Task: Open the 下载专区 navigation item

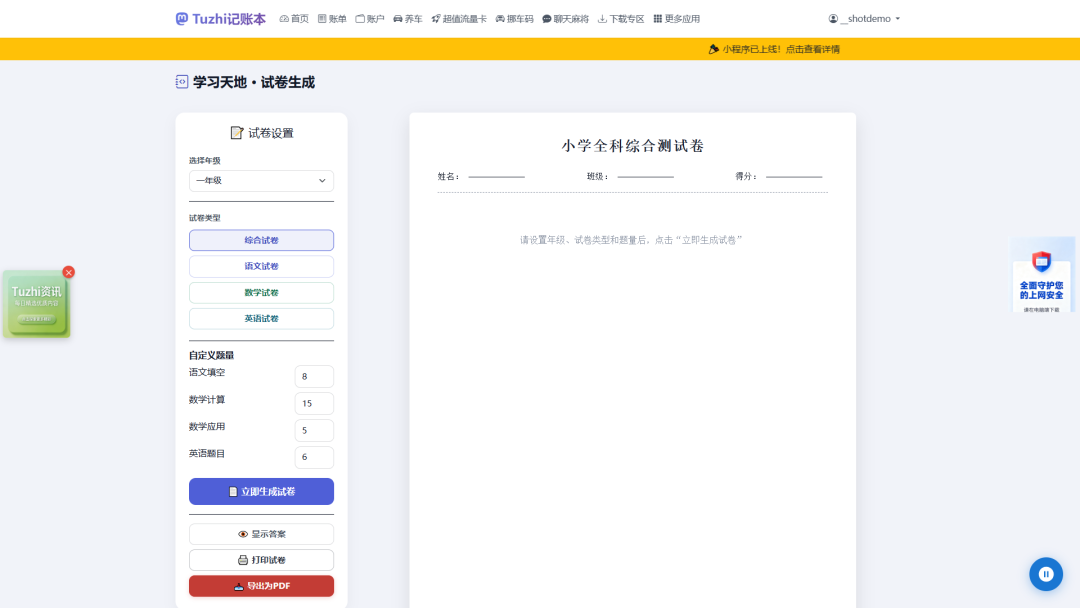Action: 621,19
